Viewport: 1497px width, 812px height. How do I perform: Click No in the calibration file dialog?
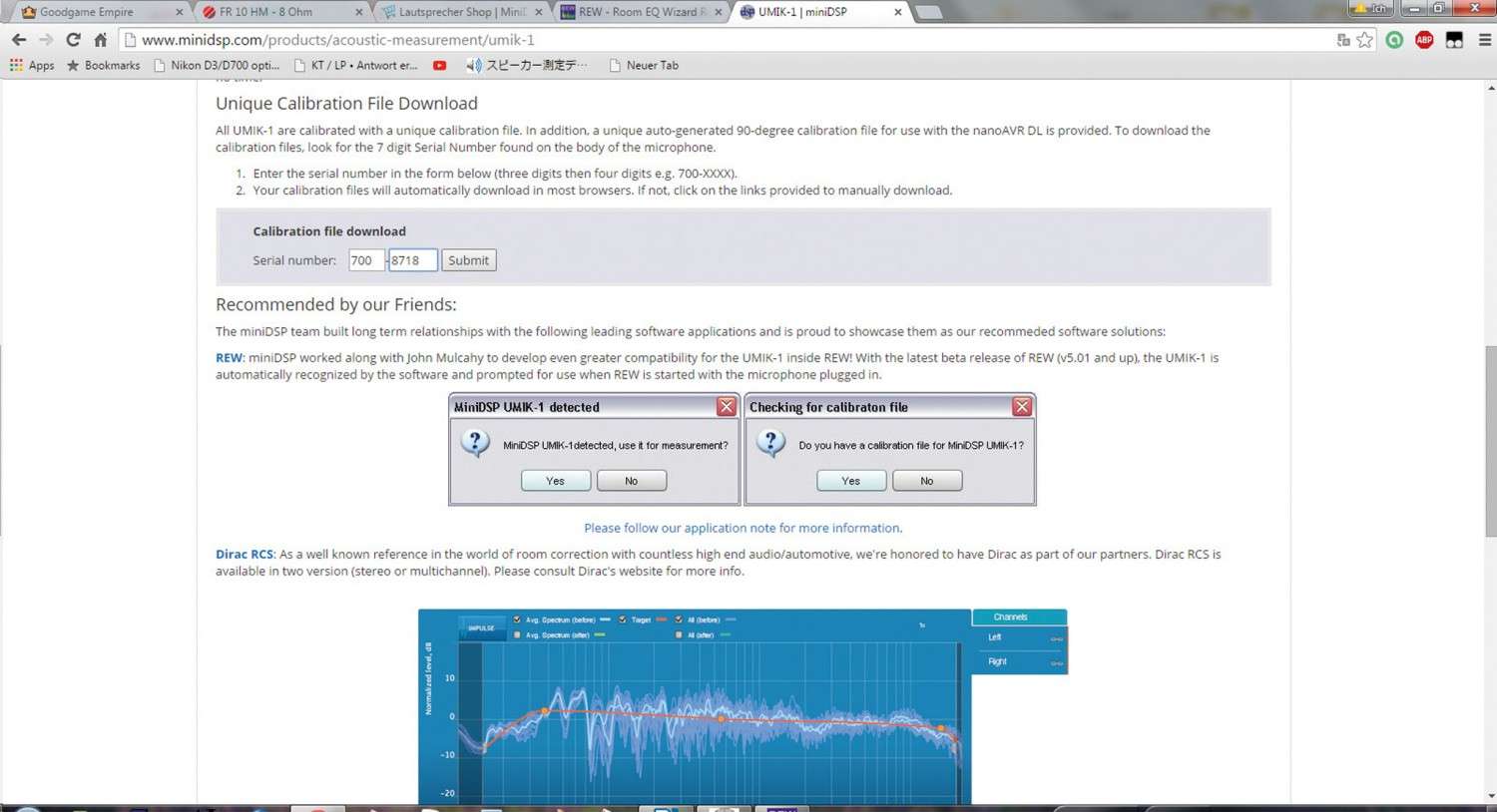927,481
